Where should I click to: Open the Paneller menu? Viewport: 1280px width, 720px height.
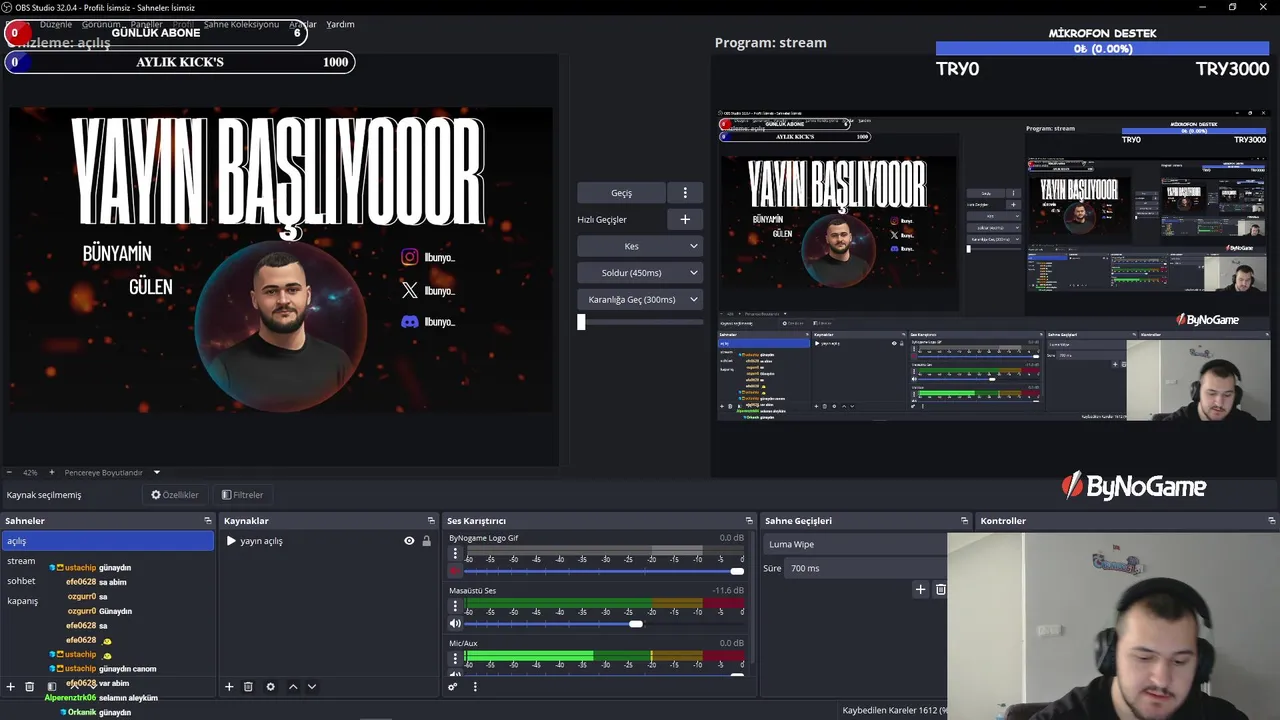tap(147, 24)
